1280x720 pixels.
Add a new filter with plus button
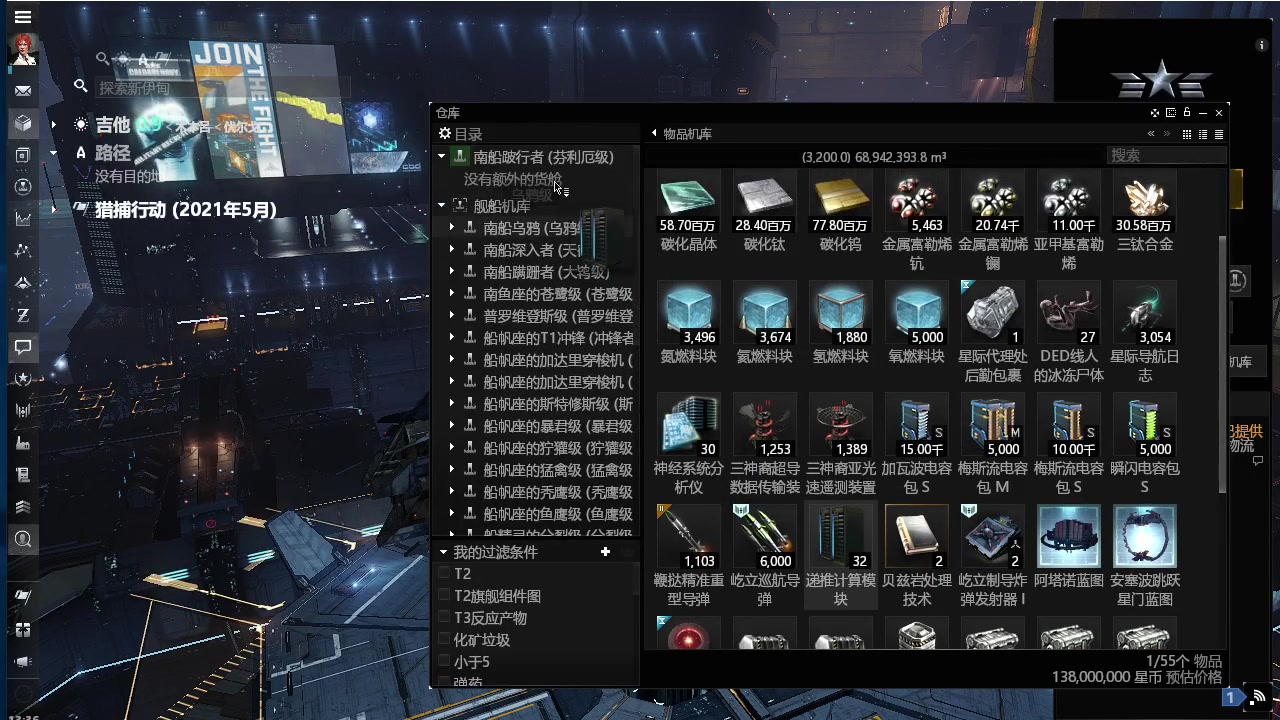(x=605, y=552)
